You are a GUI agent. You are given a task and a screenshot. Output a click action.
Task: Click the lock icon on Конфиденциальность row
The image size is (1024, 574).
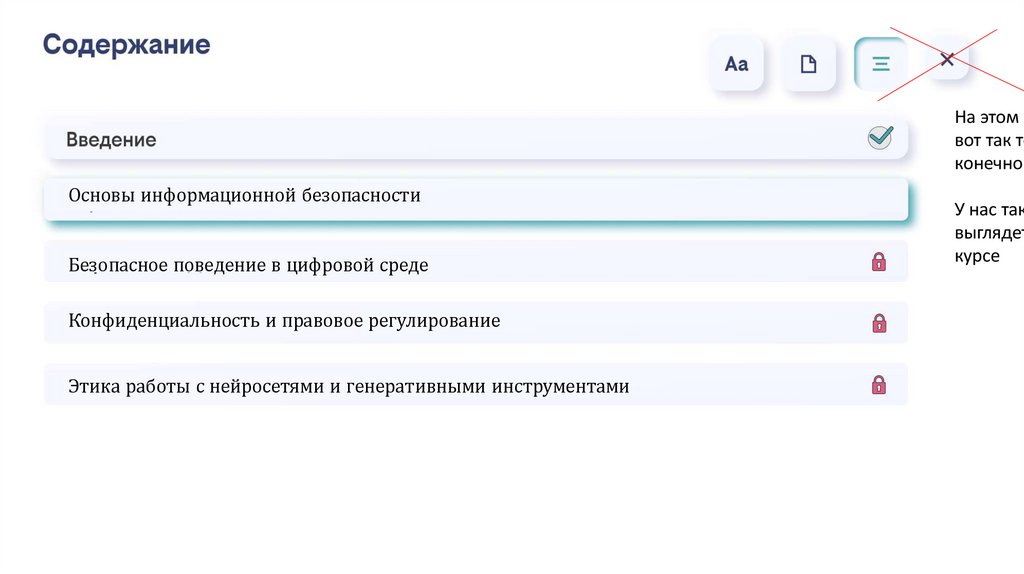pos(879,323)
